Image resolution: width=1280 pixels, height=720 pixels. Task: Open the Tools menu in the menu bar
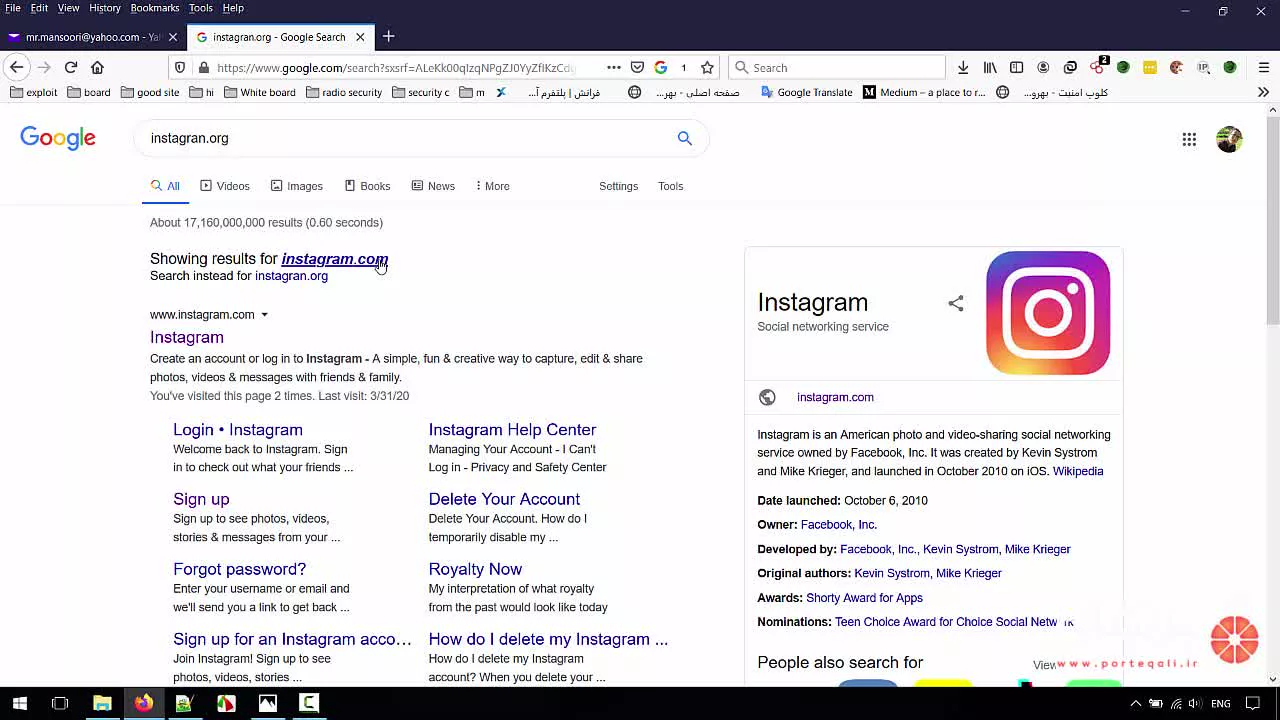pyautogui.click(x=201, y=8)
